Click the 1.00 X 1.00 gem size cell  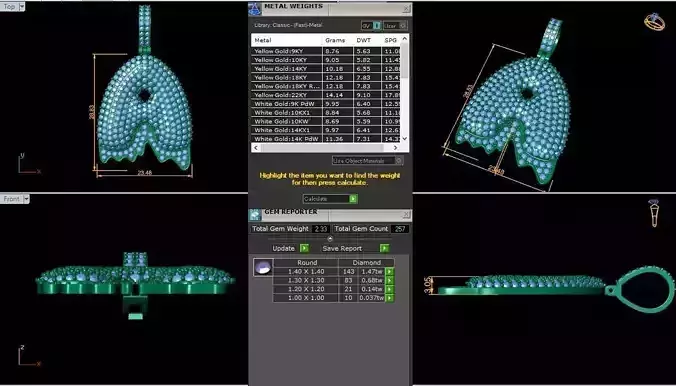[x=306, y=298]
